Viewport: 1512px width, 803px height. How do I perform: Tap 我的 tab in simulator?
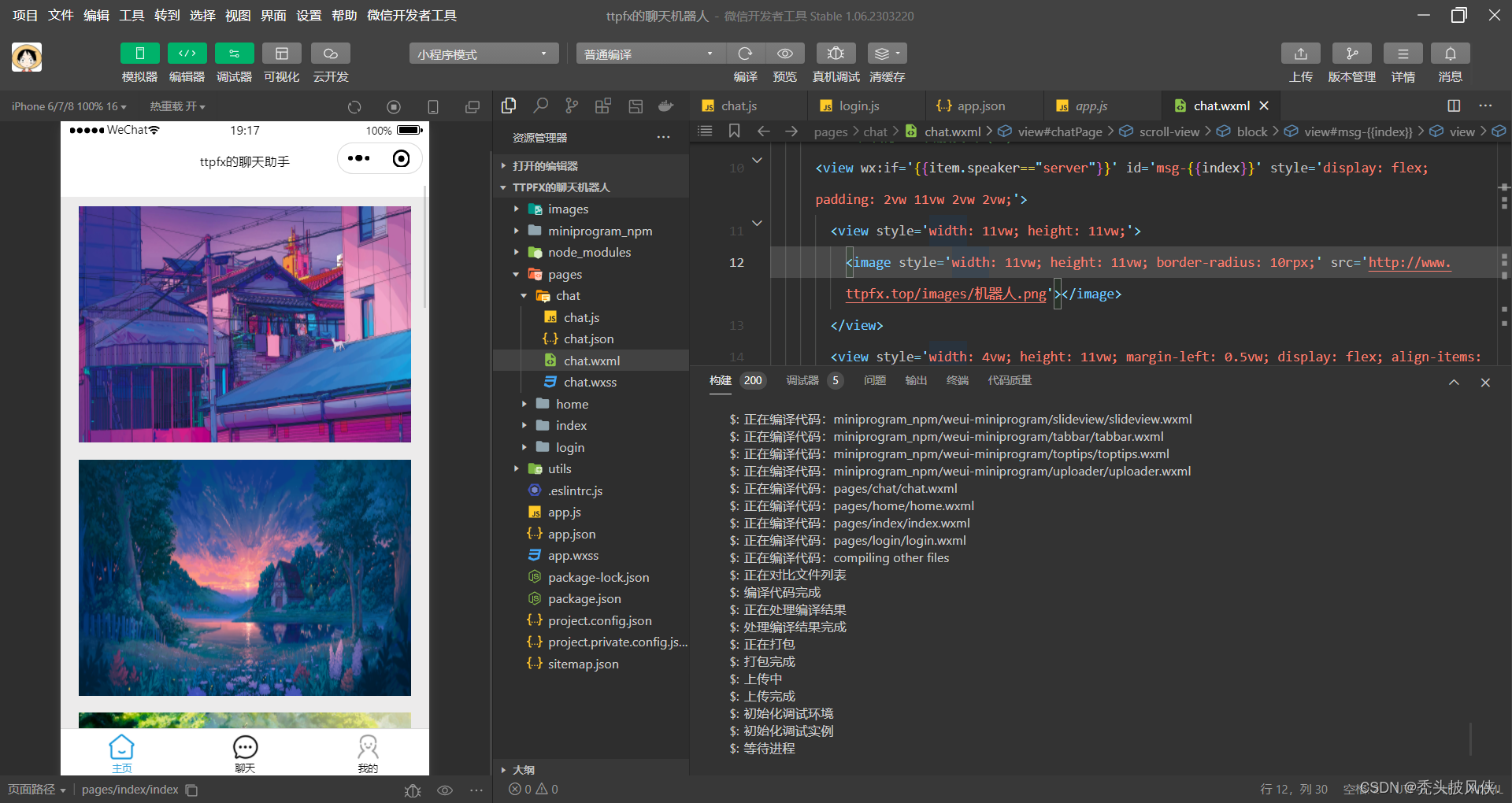(368, 753)
